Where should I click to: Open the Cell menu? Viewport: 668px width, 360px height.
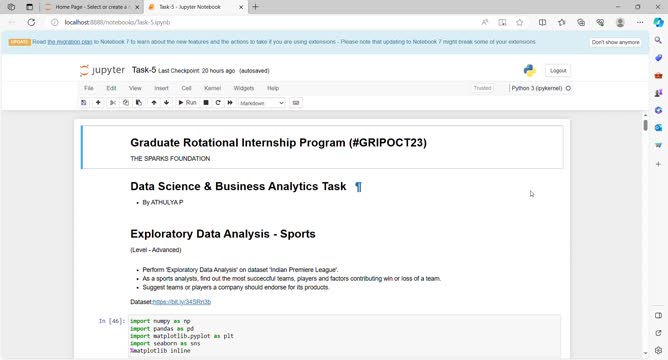pyautogui.click(x=186, y=88)
